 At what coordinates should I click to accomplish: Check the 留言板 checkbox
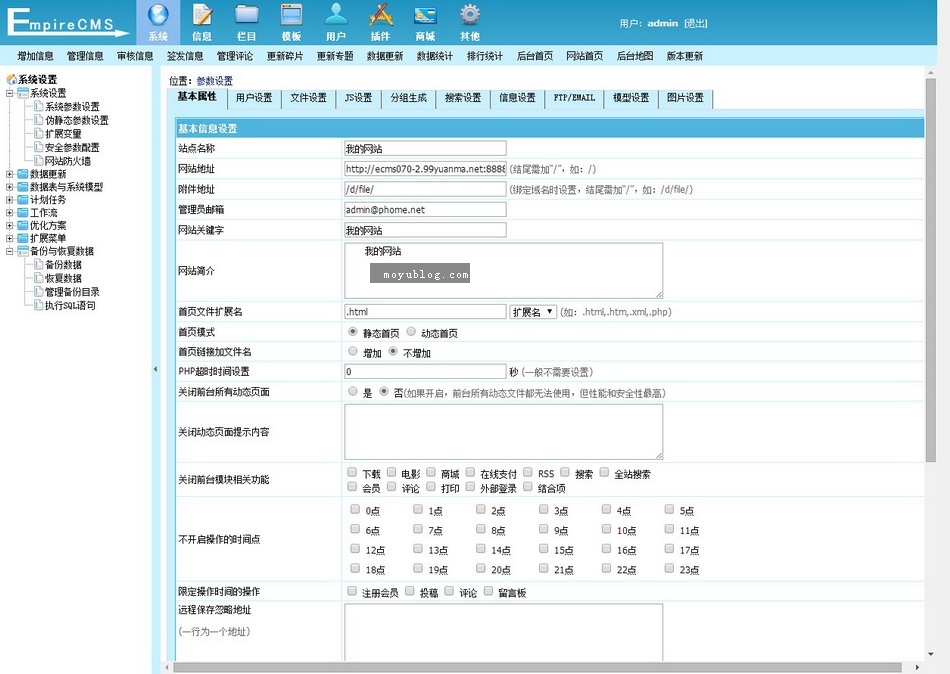coord(488,591)
